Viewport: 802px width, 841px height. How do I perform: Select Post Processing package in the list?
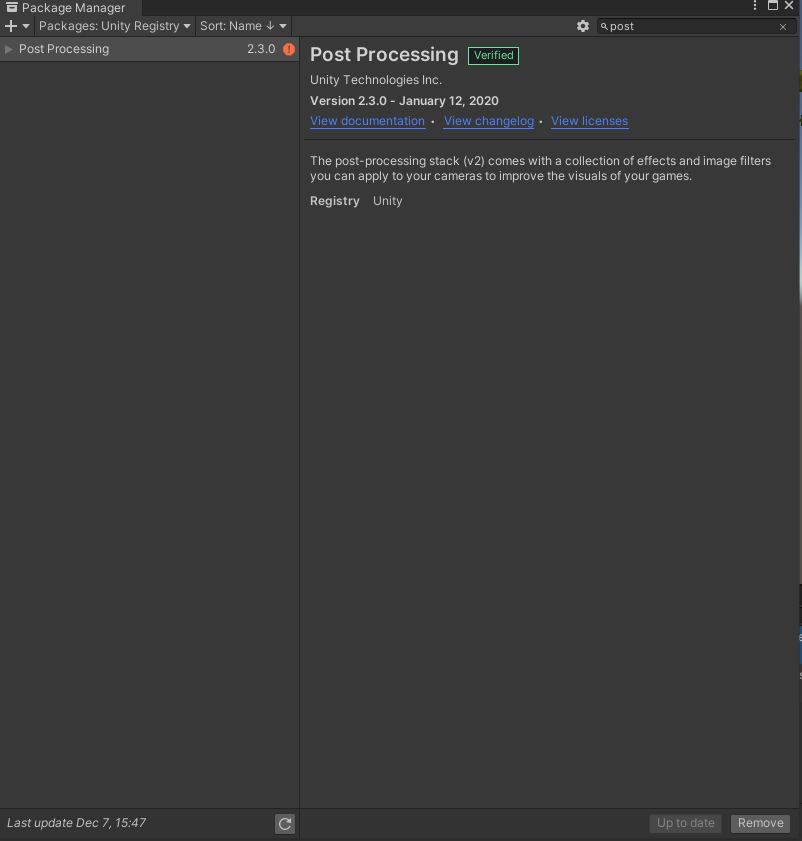149,49
